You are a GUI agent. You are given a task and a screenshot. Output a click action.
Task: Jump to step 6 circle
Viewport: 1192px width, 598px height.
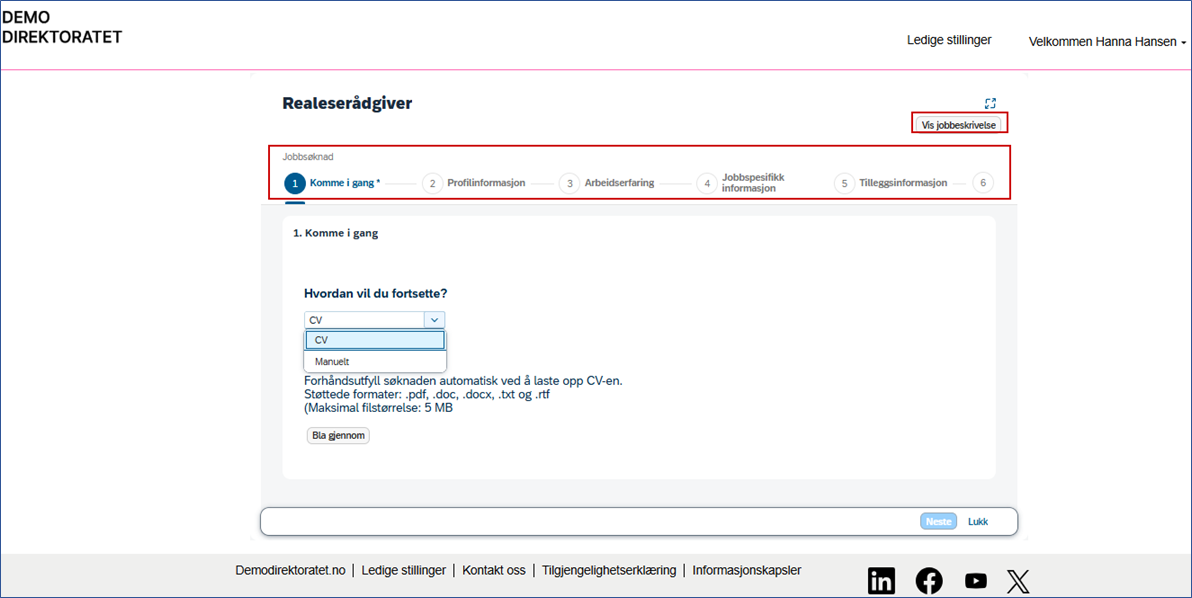tap(983, 183)
